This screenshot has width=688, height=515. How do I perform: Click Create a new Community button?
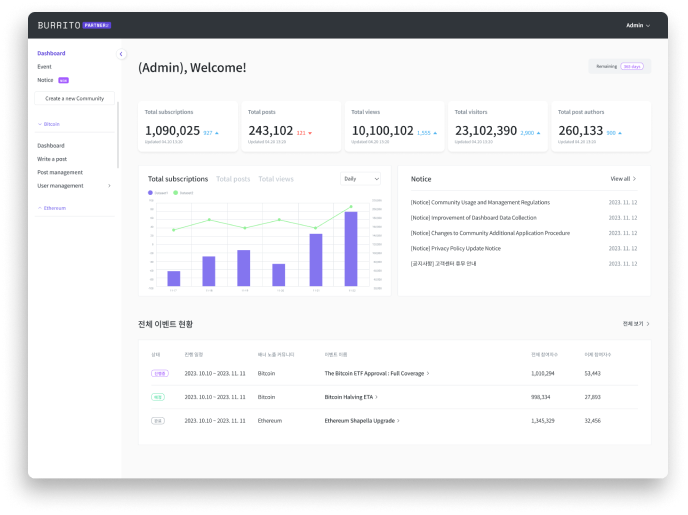tap(74, 99)
